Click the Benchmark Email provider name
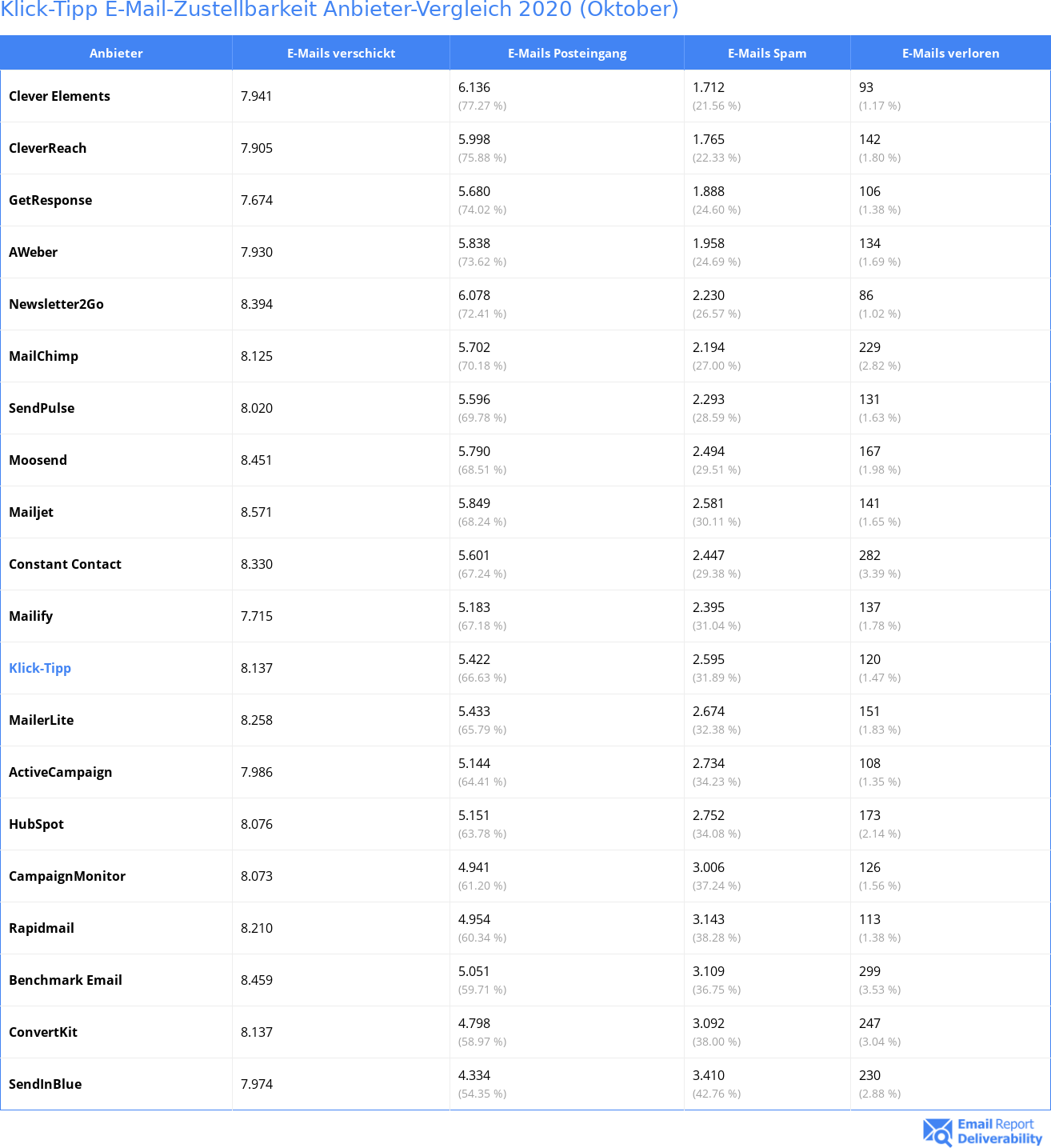Screen dimensions: 1051x1148 [66, 980]
